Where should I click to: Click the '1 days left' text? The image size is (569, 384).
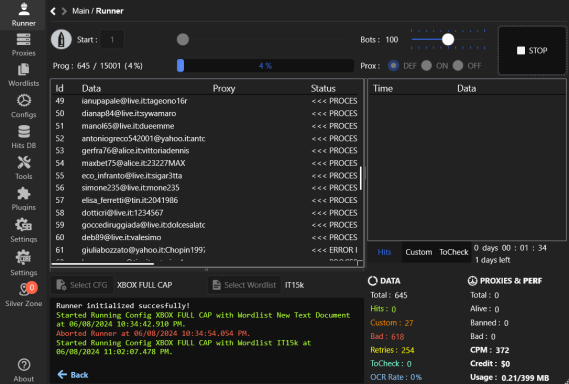492,260
